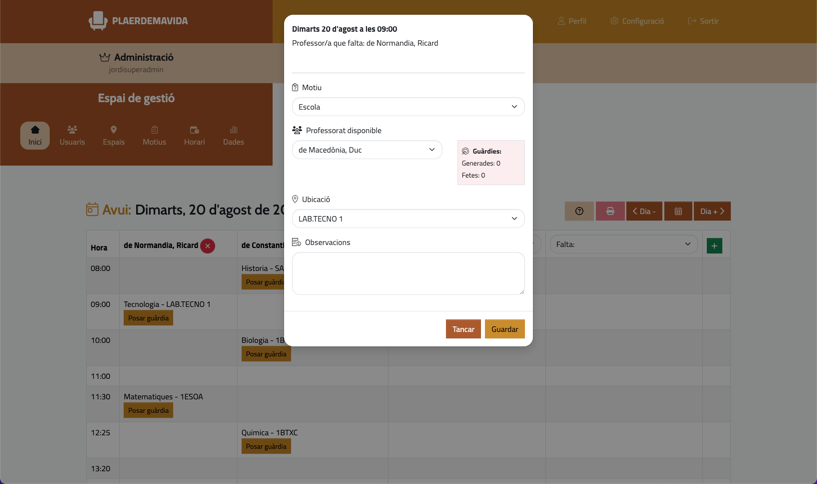This screenshot has width=817, height=484.
Task: Go to the next day with Dia +
Action: point(712,211)
